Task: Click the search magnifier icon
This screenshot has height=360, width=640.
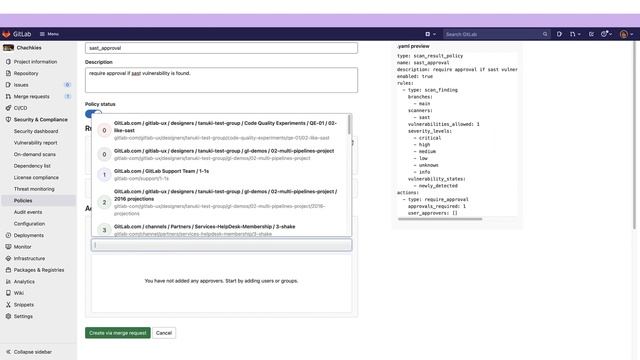Action: [545, 34]
